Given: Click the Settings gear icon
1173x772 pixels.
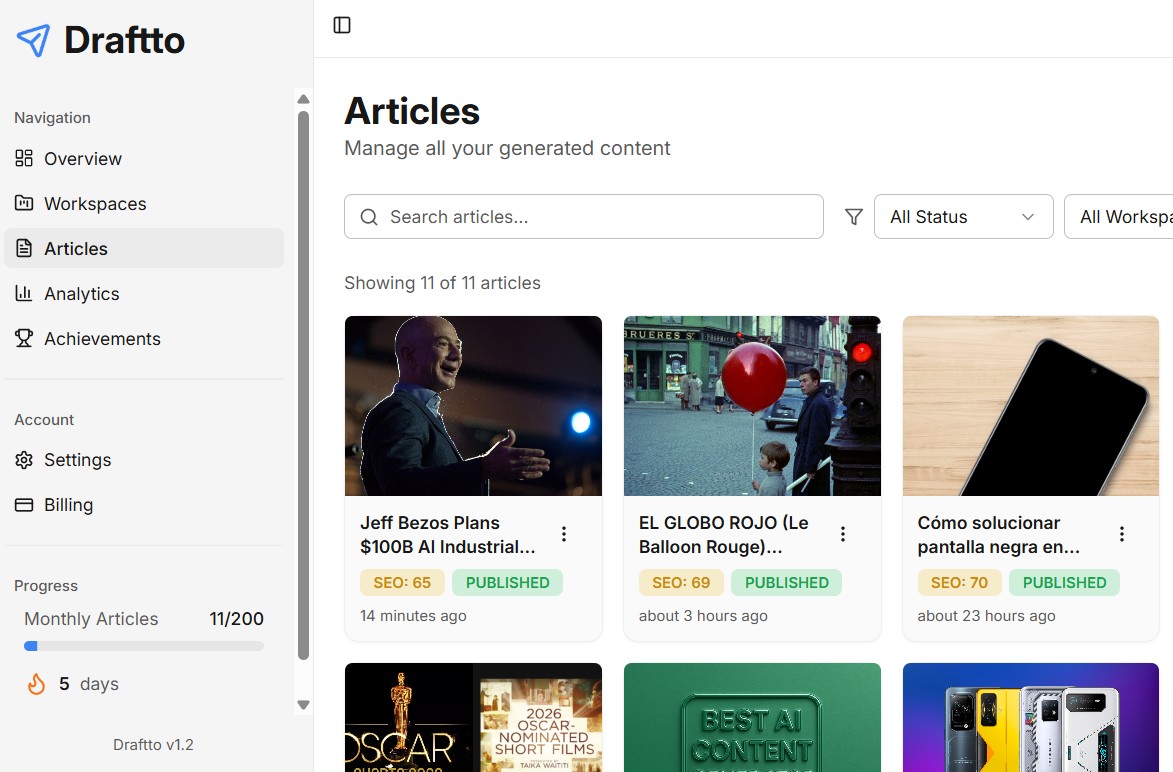Looking at the screenshot, I should coord(24,459).
